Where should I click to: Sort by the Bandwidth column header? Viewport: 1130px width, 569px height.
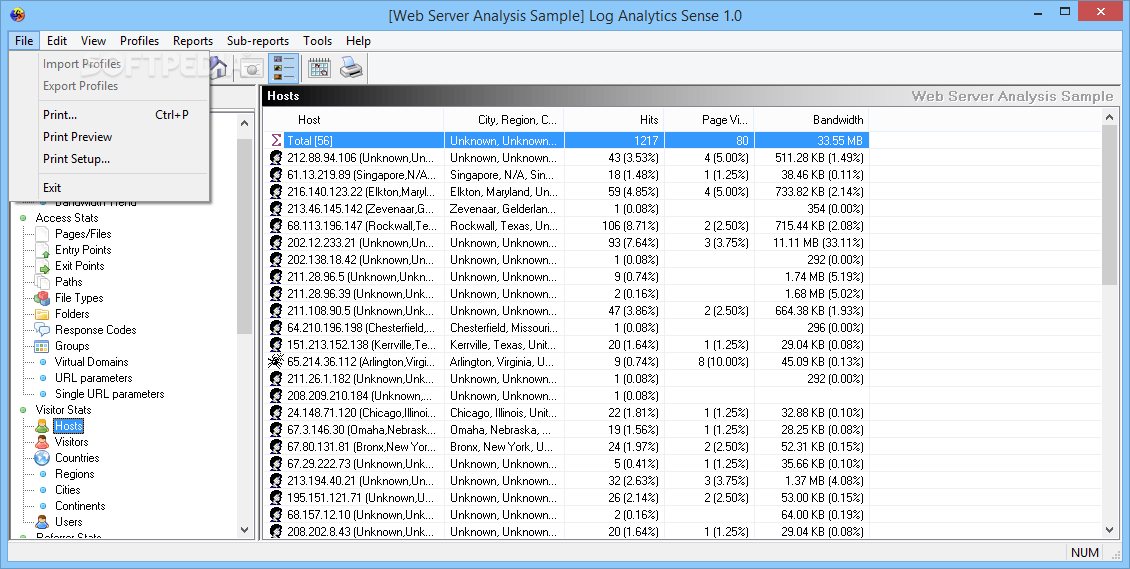point(811,120)
